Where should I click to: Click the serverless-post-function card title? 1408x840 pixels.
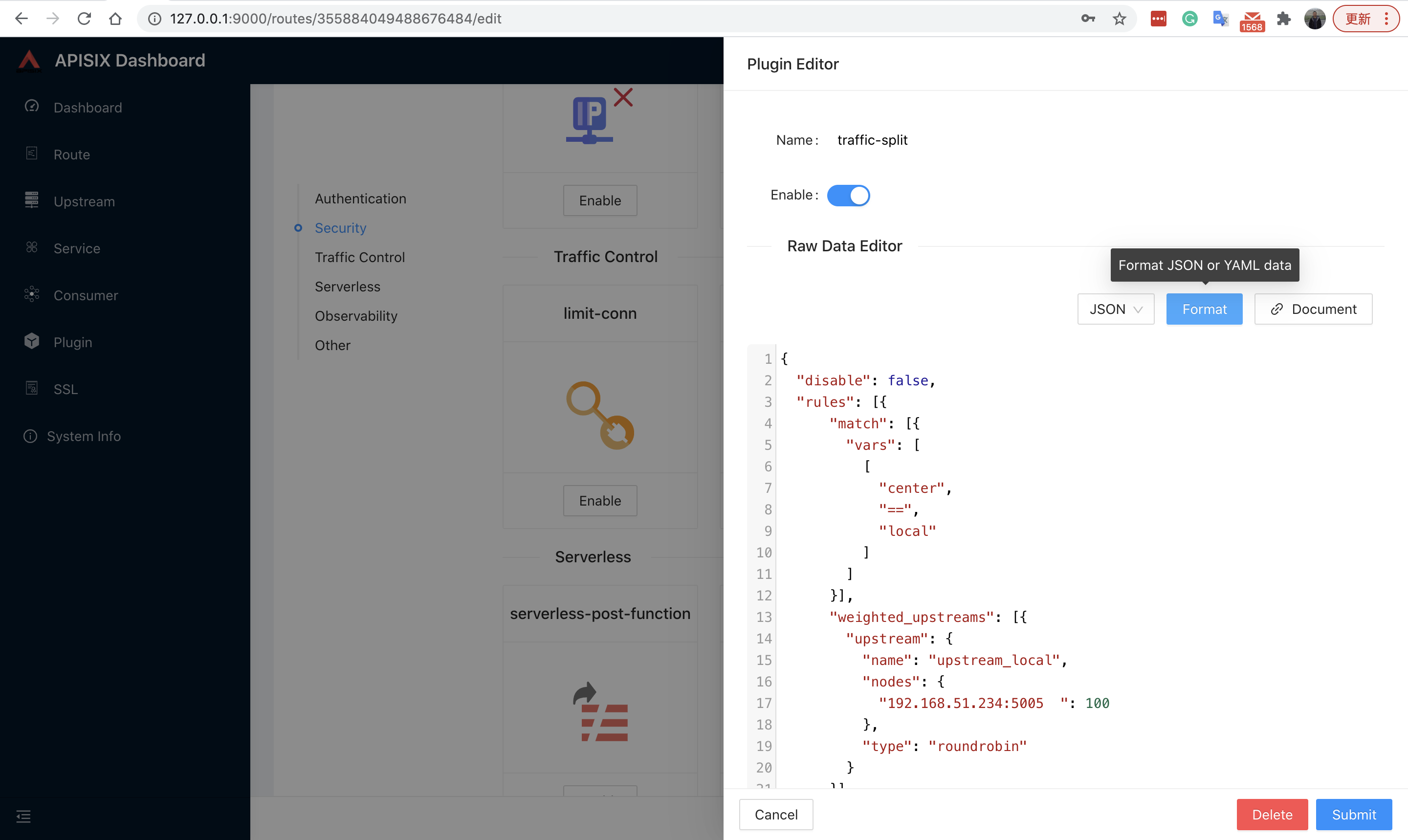[600, 614]
